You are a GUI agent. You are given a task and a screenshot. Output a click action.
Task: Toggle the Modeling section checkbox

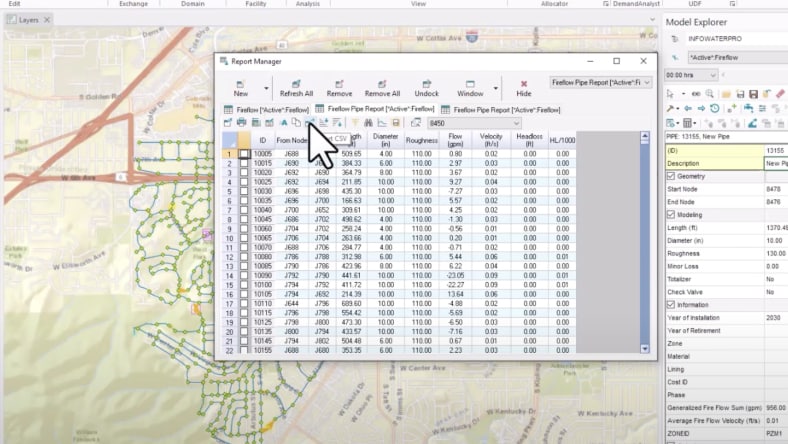pos(671,214)
